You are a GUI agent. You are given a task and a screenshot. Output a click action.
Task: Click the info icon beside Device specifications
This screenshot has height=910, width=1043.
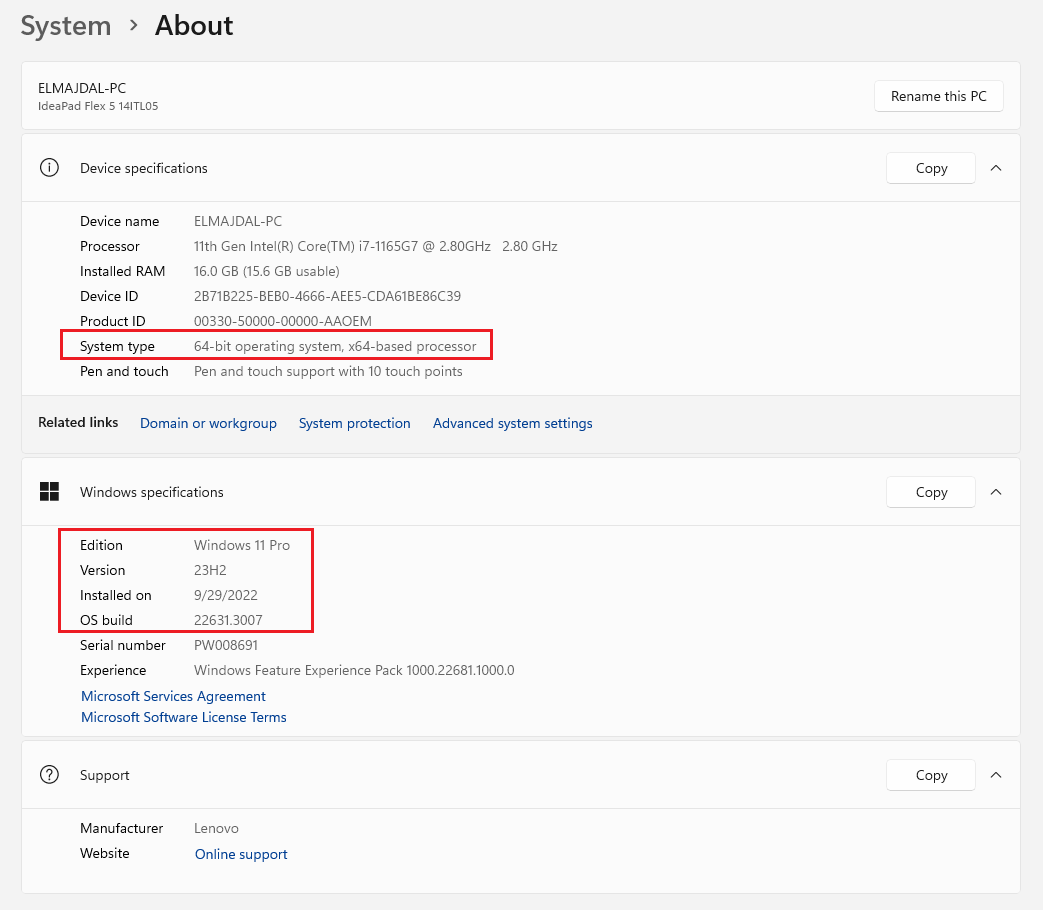(49, 168)
